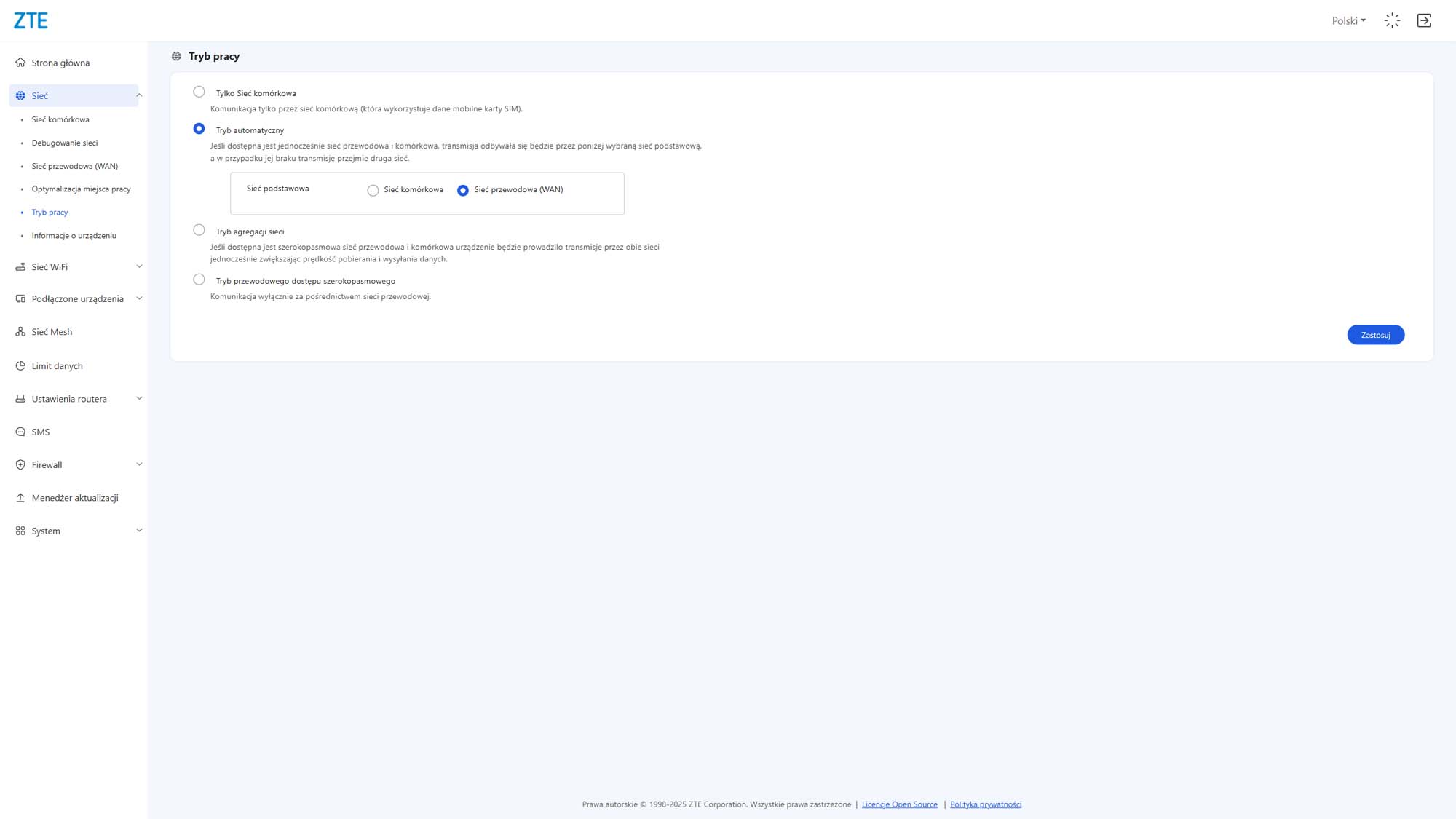1456x819 pixels.
Task: Open Tryb pracy submenu item
Action: click(x=50, y=213)
